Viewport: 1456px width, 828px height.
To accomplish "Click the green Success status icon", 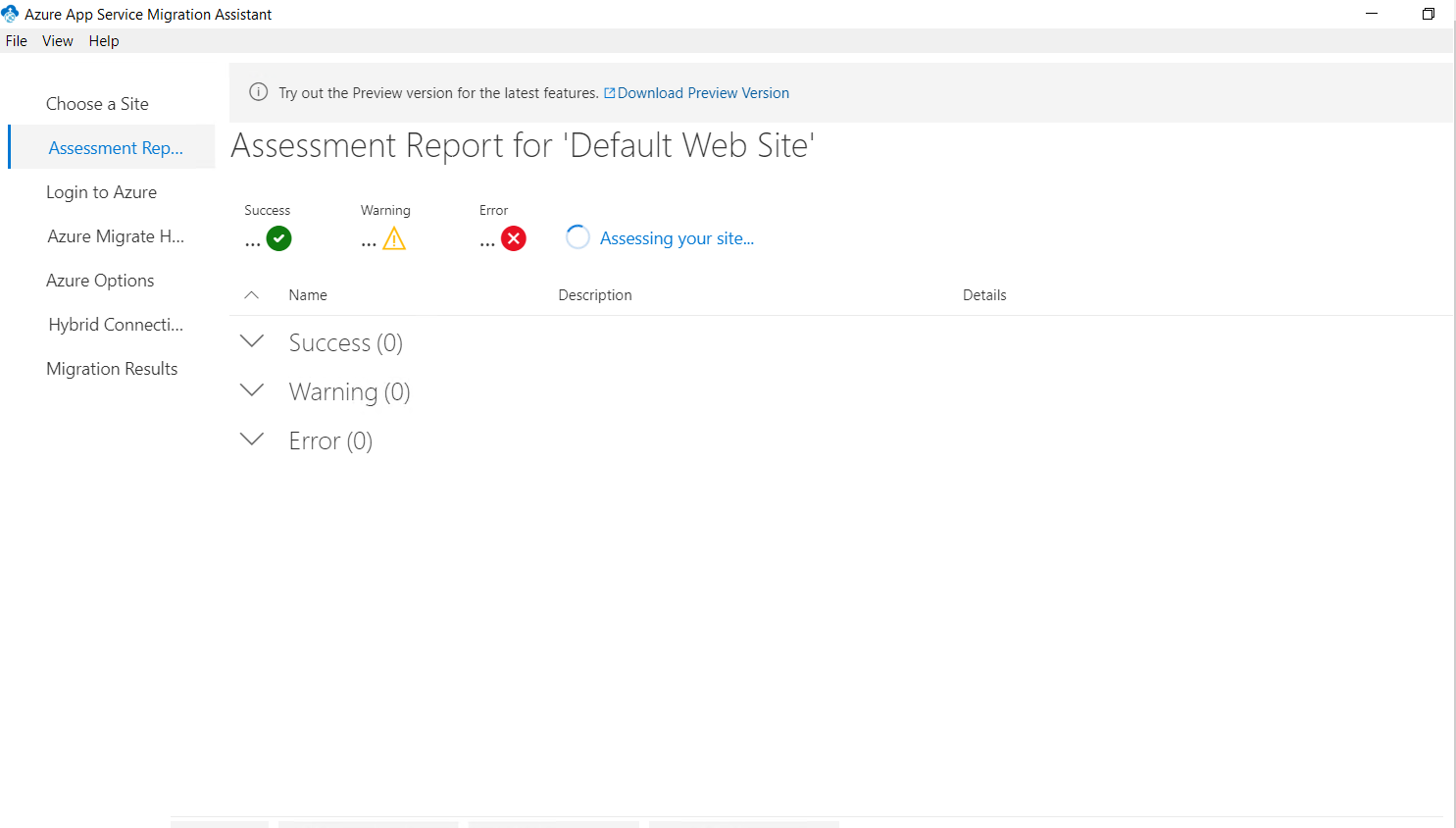I will coord(278,237).
